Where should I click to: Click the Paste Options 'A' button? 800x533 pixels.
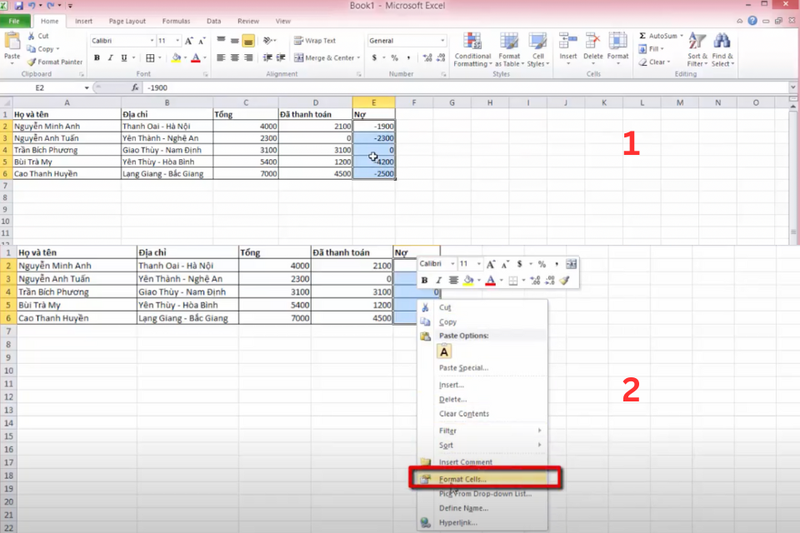(x=444, y=351)
